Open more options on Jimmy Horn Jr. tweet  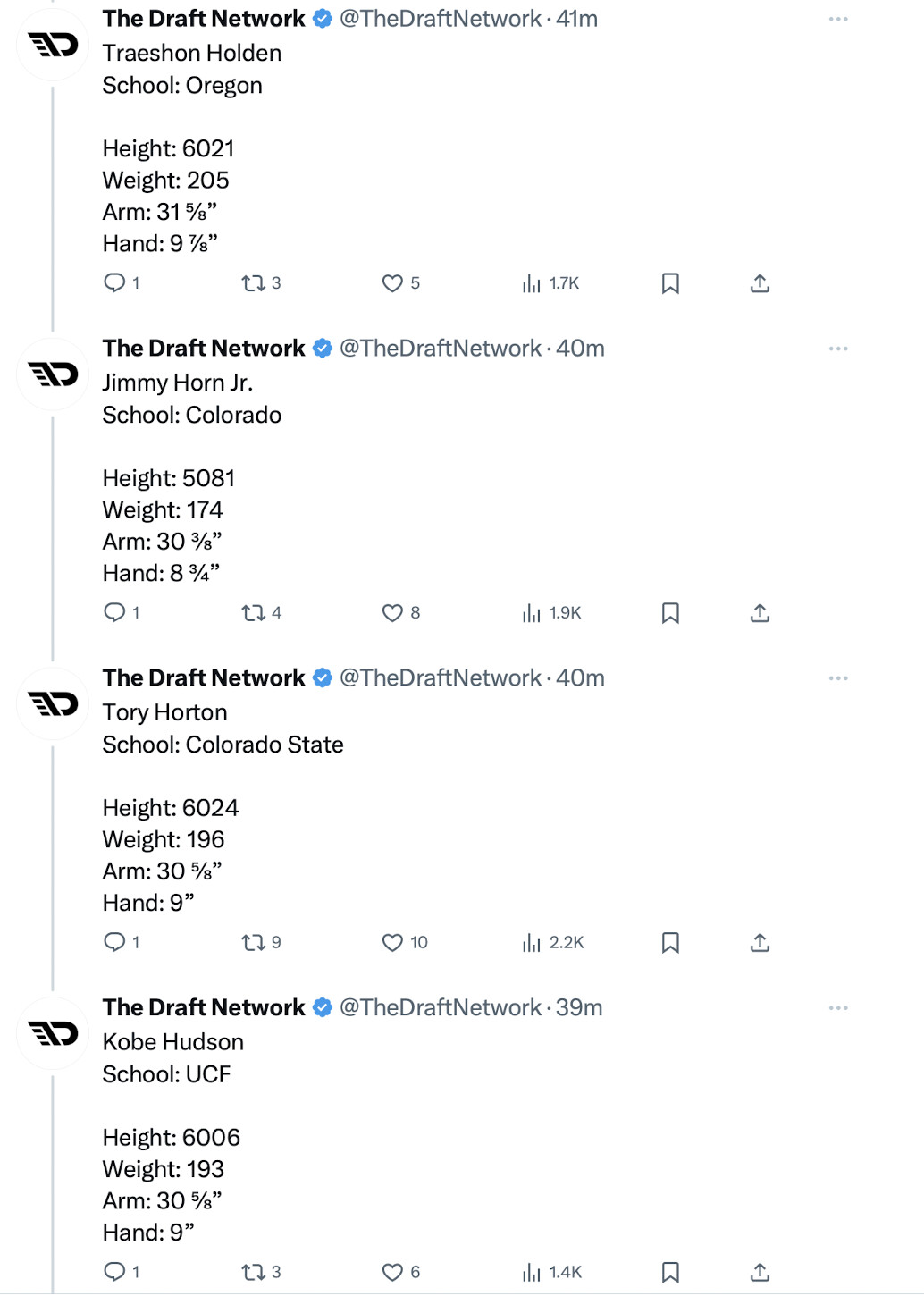point(837,349)
